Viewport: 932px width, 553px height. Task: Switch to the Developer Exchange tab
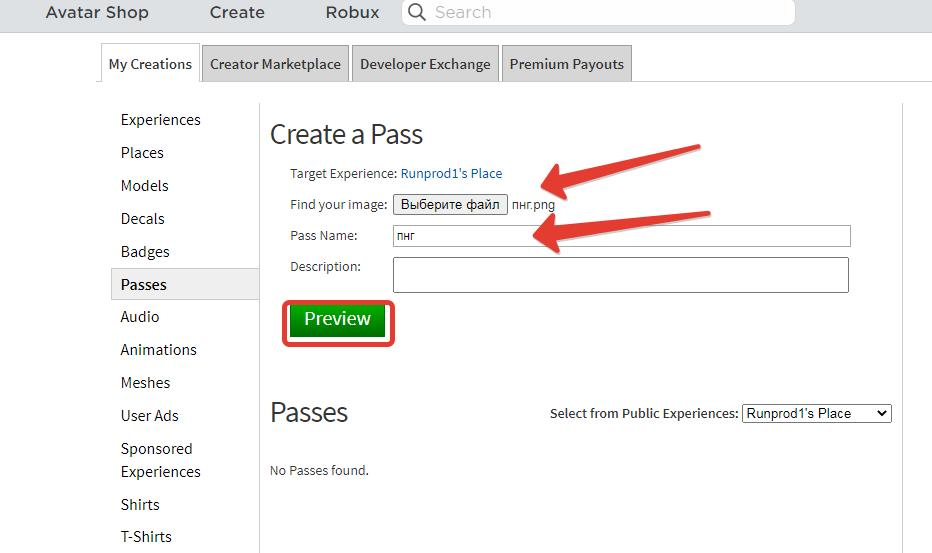(x=425, y=64)
